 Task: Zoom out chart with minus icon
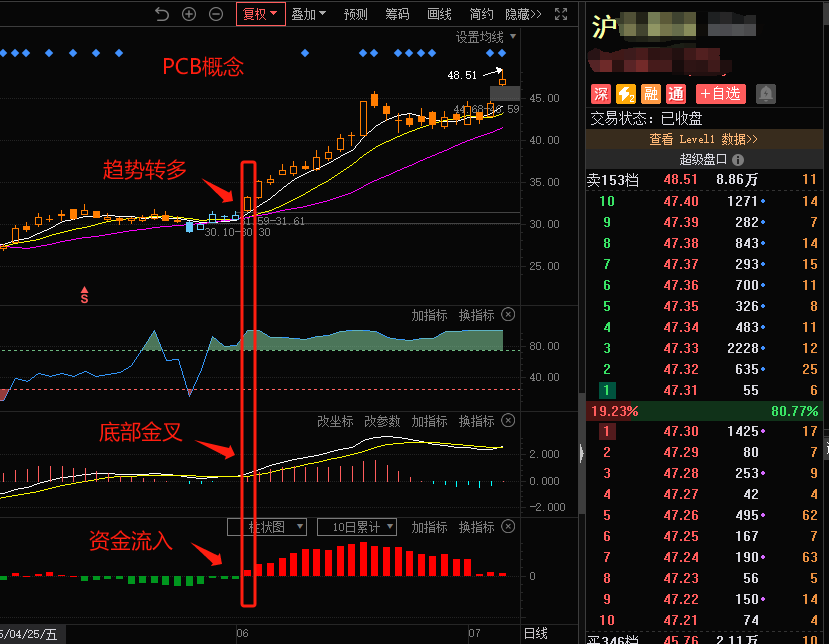pos(216,14)
